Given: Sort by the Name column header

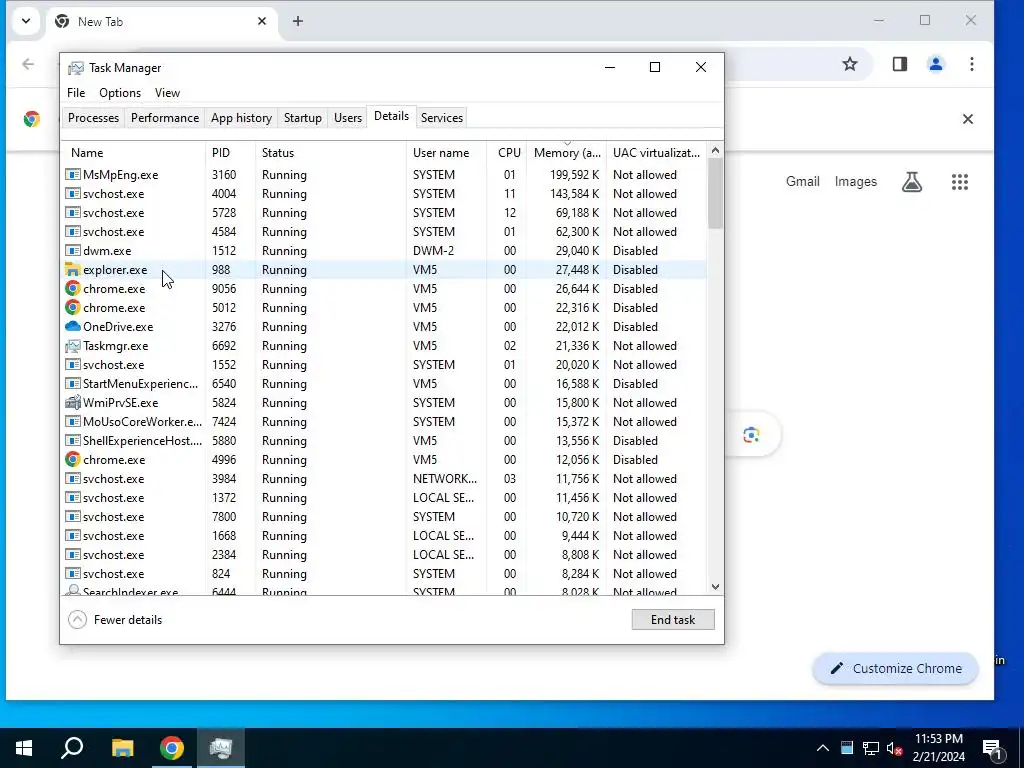Looking at the screenshot, I should (x=133, y=153).
